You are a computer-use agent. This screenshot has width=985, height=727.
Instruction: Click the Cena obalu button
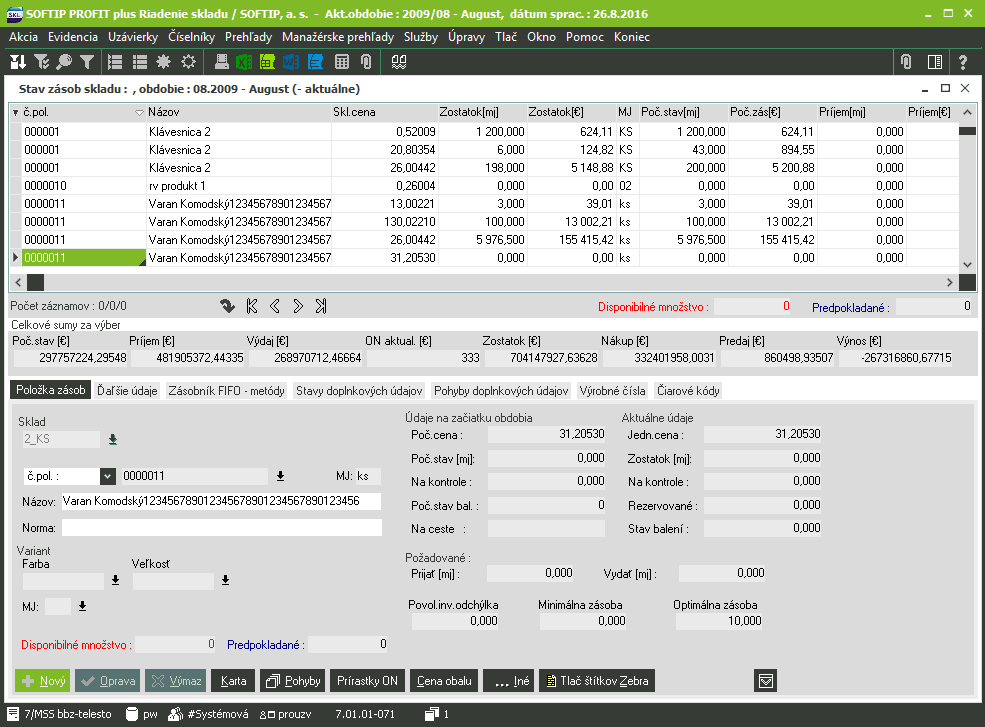pyautogui.click(x=444, y=681)
